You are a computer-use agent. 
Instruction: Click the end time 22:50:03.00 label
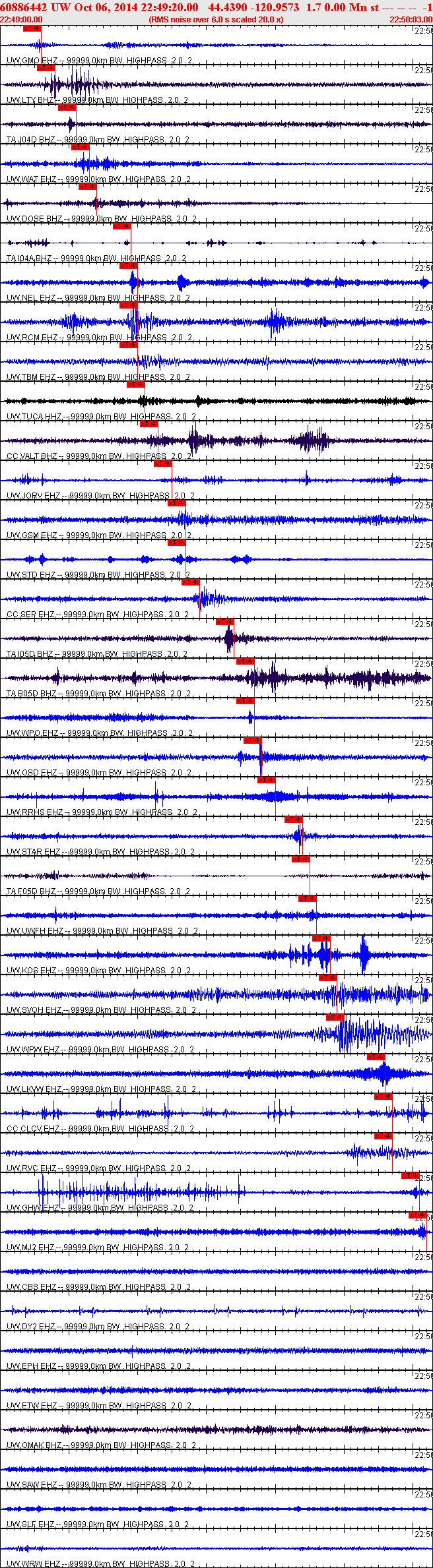[411, 19]
